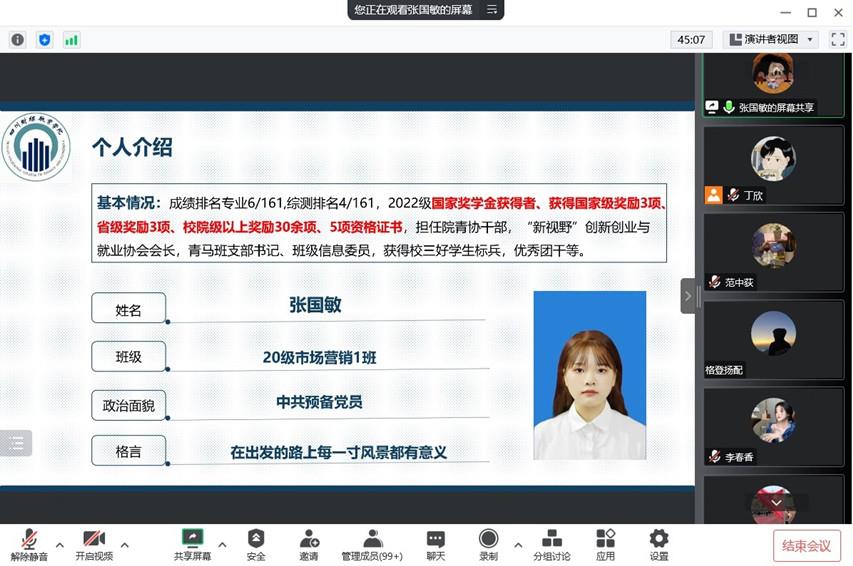Collapse the participant video sidebar
853x566 pixels.
click(688, 296)
